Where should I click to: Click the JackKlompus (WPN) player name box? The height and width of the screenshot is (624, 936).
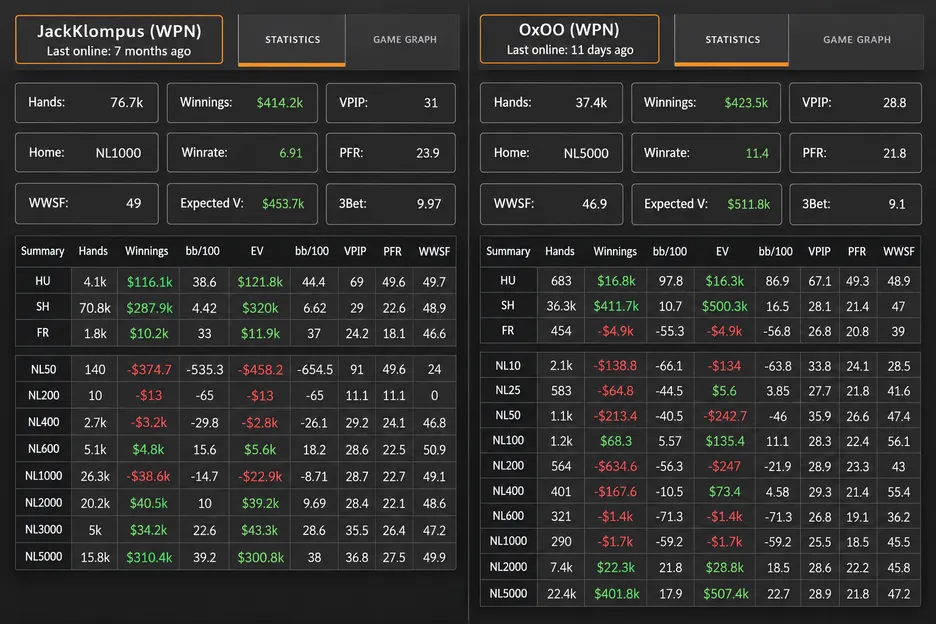point(119,39)
